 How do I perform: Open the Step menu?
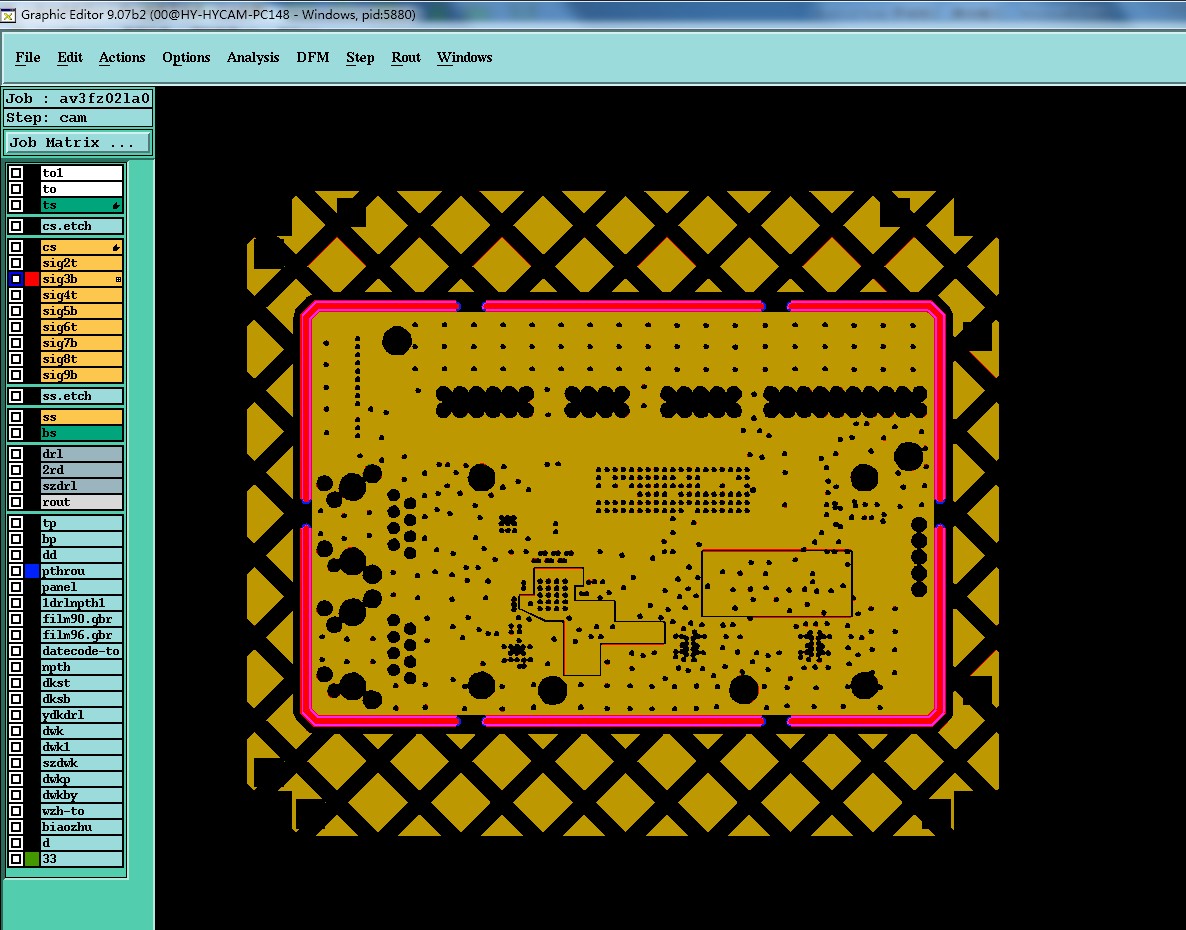click(360, 57)
